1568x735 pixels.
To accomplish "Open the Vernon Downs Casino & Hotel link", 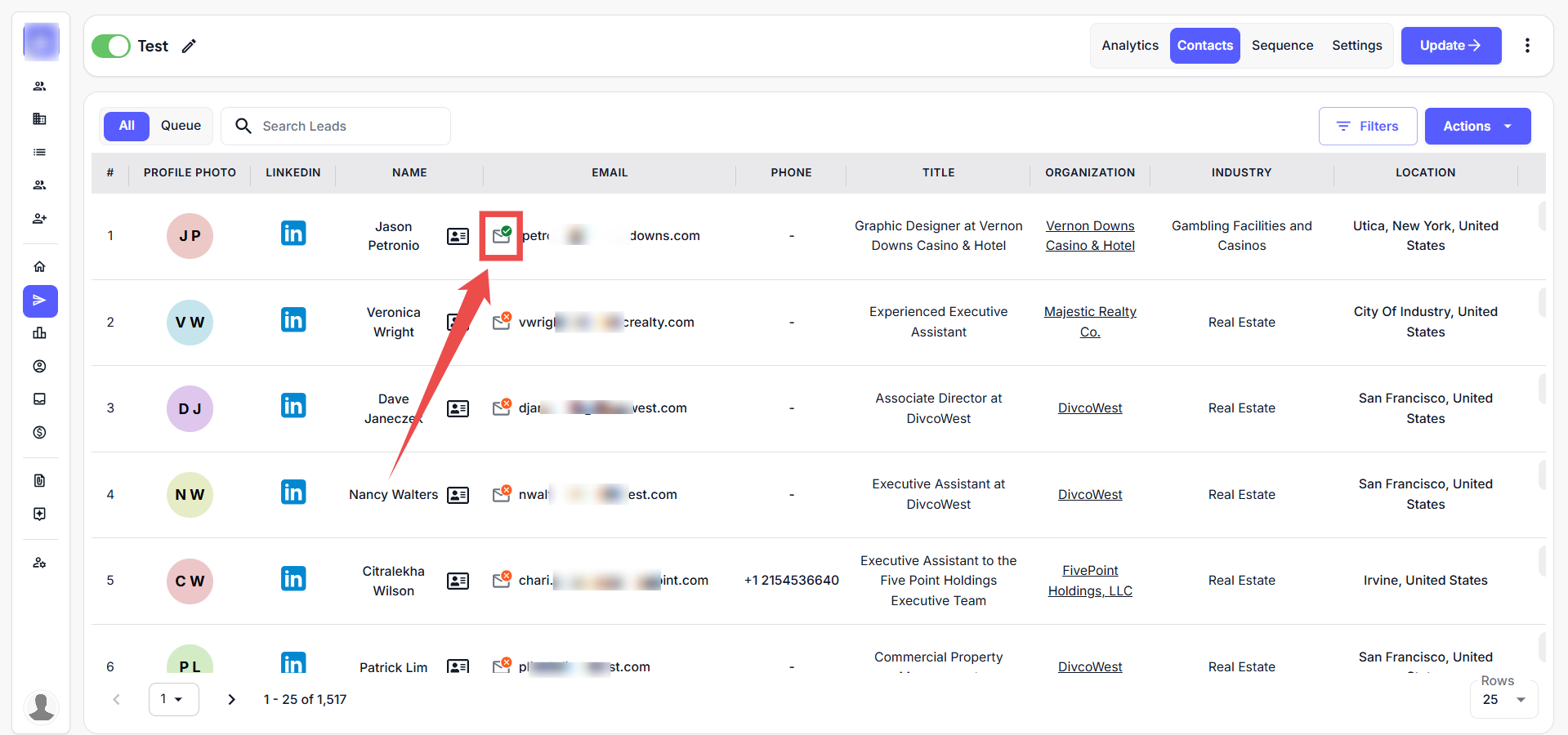I will [x=1090, y=235].
